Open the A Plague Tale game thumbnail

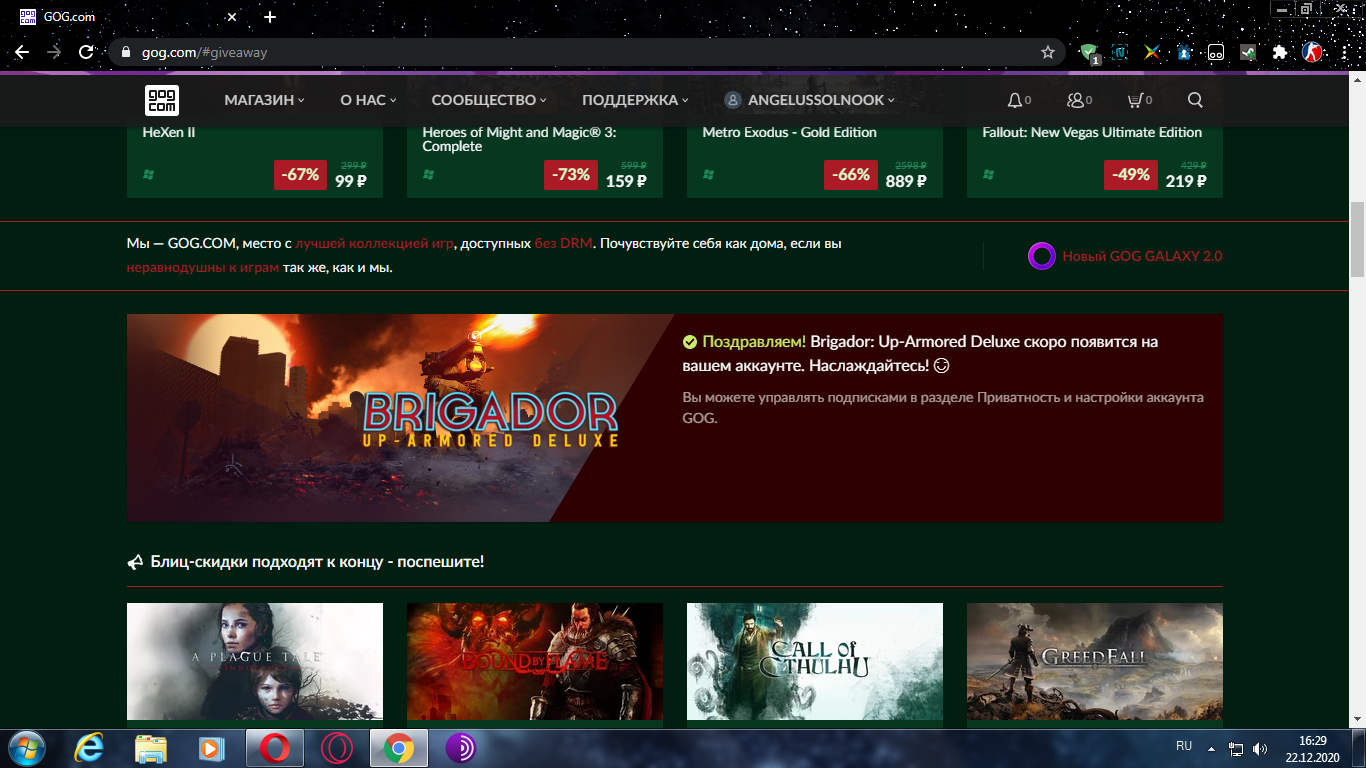tap(255, 661)
